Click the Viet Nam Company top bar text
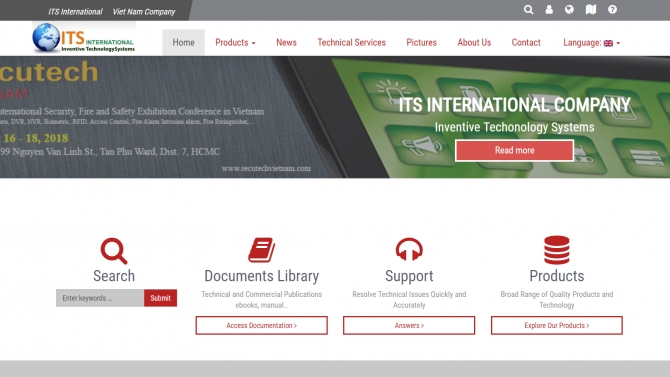The height and width of the screenshot is (377, 670). click(x=144, y=12)
